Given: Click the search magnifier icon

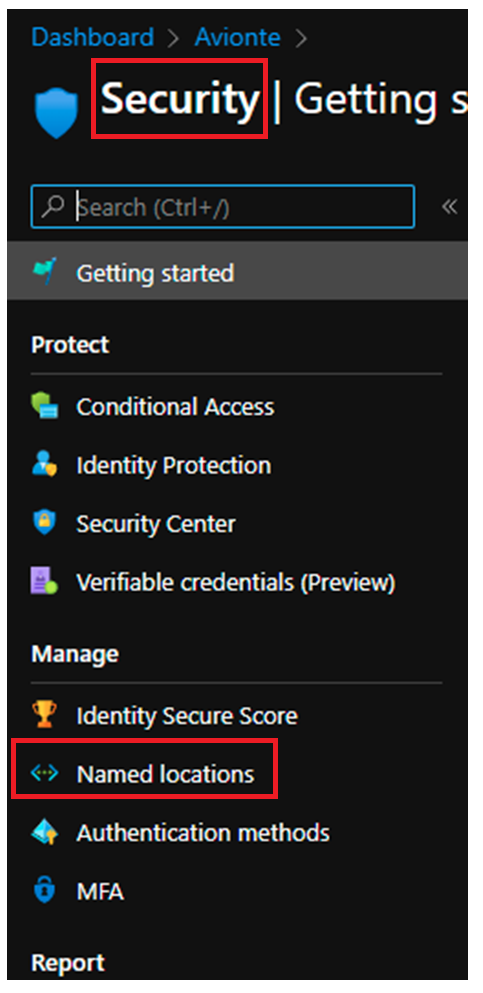Looking at the screenshot, I should pyautogui.click(x=54, y=206).
